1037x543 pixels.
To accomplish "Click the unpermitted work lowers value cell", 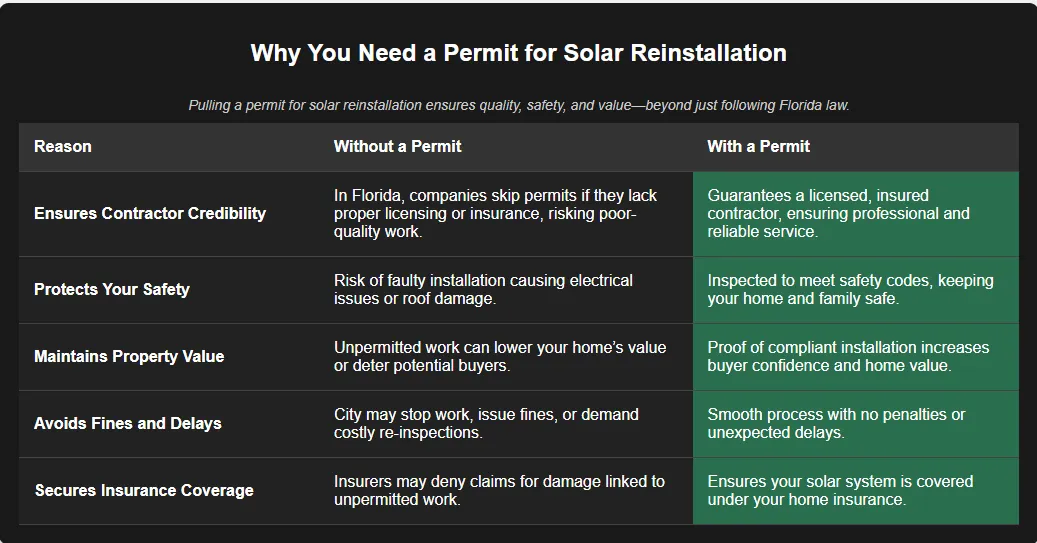I will [499, 356].
